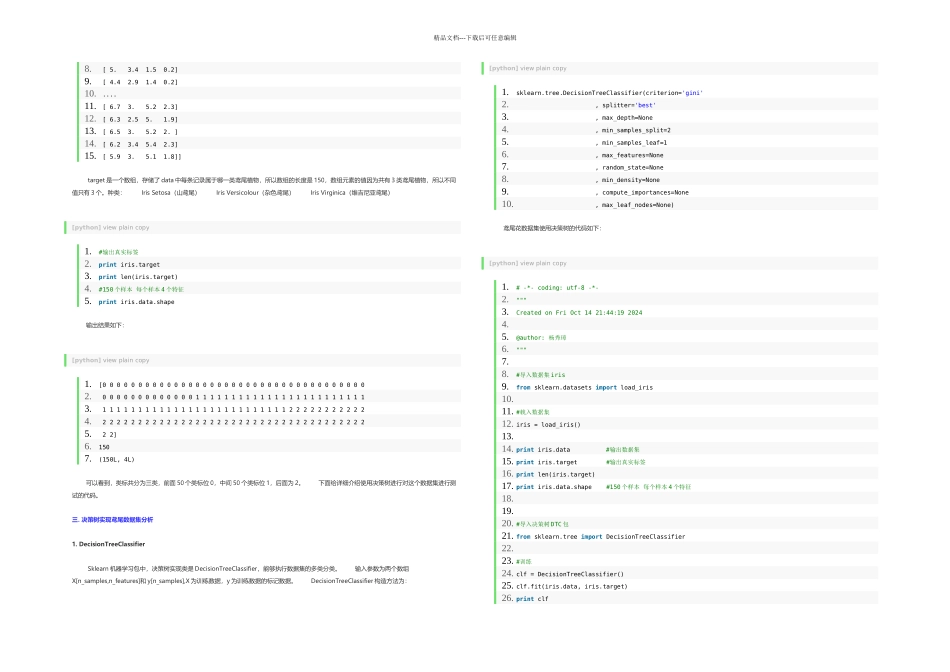Click the comment '#导入数据集 iris'
Image resolution: width=950 pixels, height=672 pixels.
(540, 375)
